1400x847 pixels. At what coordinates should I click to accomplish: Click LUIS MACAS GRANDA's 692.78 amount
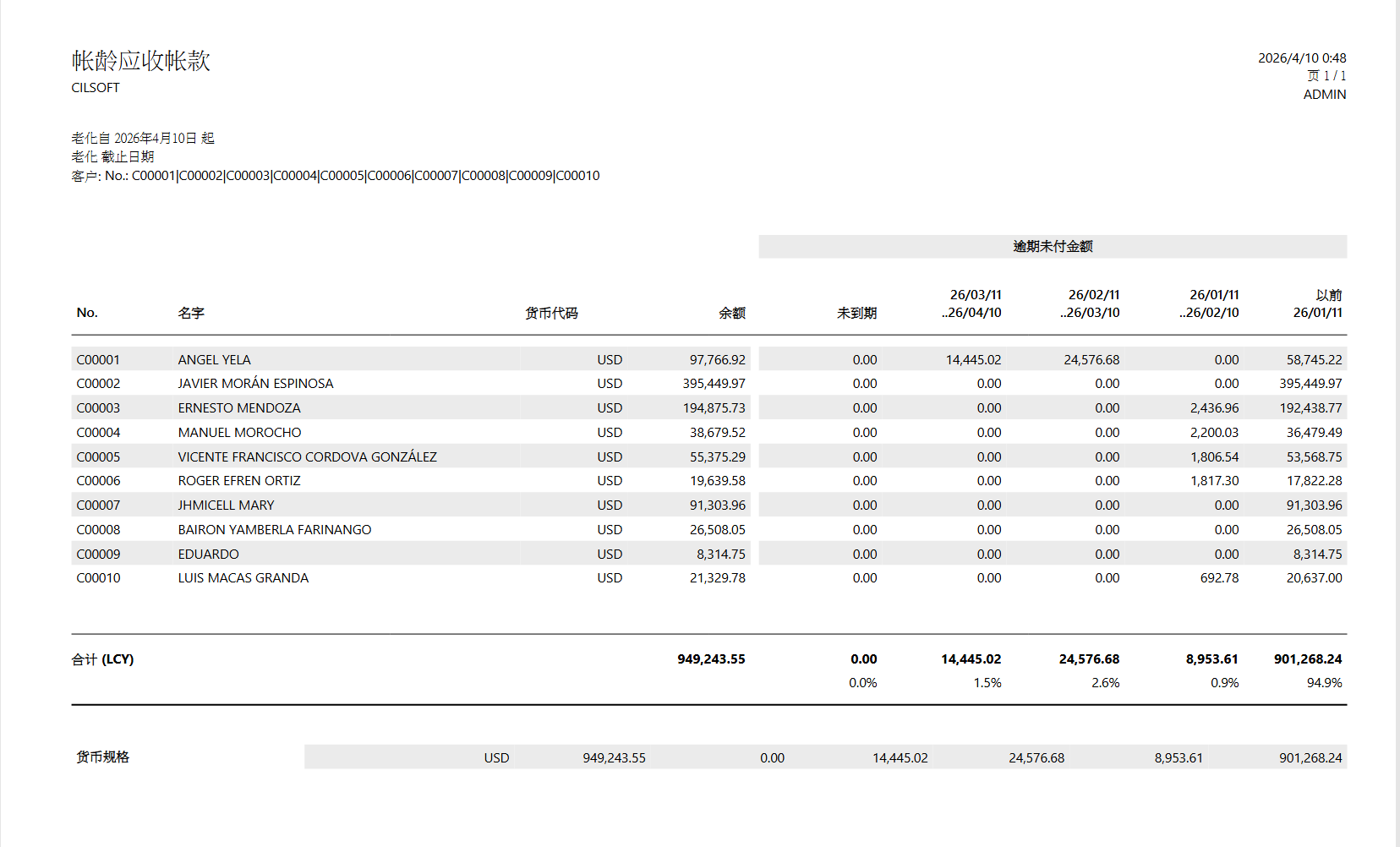(x=1218, y=578)
